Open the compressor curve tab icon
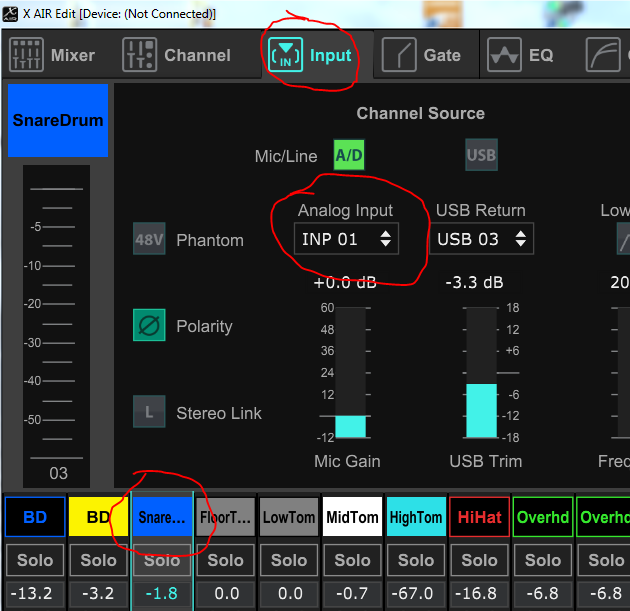 tap(603, 55)
